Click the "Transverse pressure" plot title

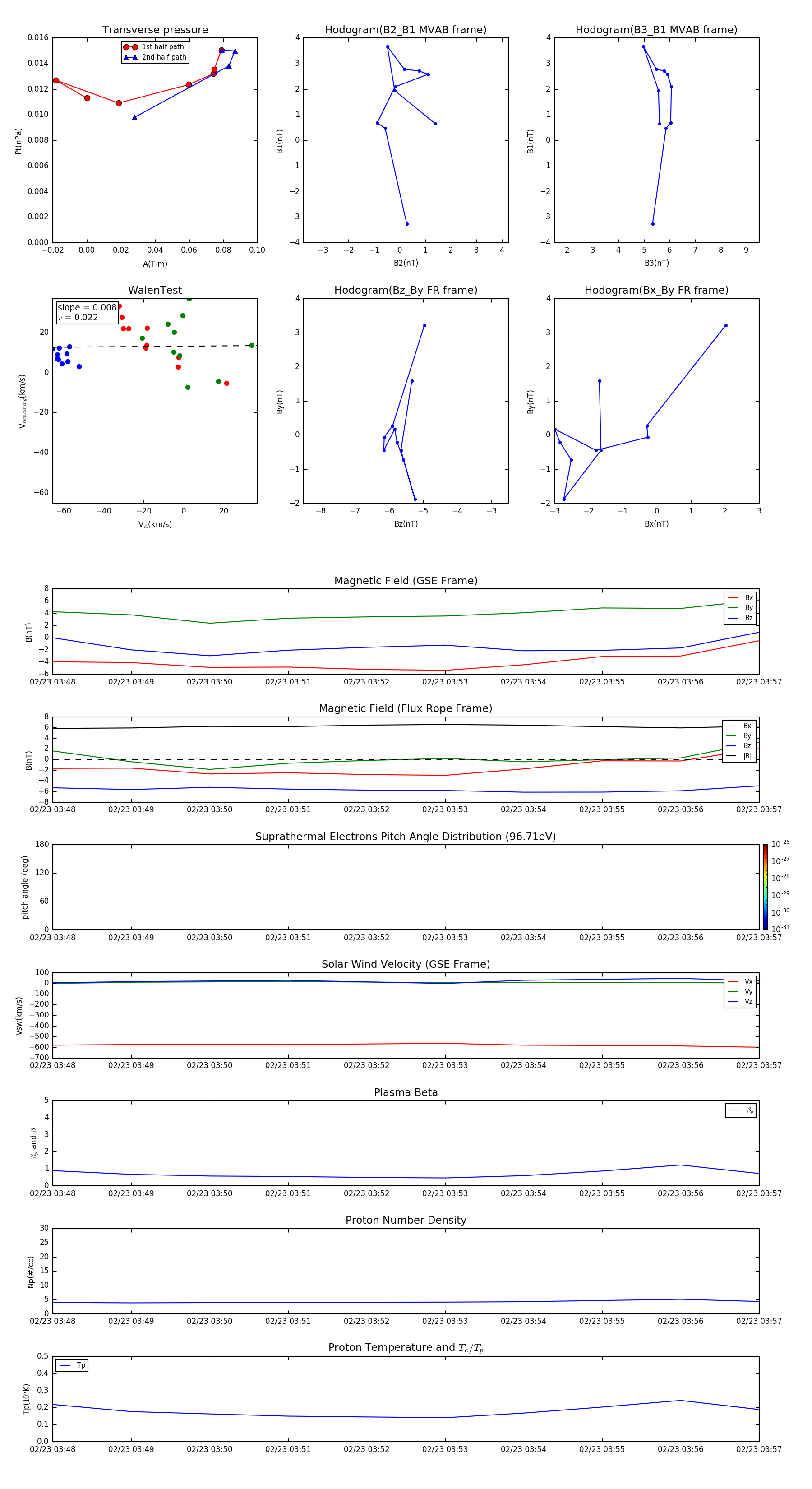click(x=155, y=30)
